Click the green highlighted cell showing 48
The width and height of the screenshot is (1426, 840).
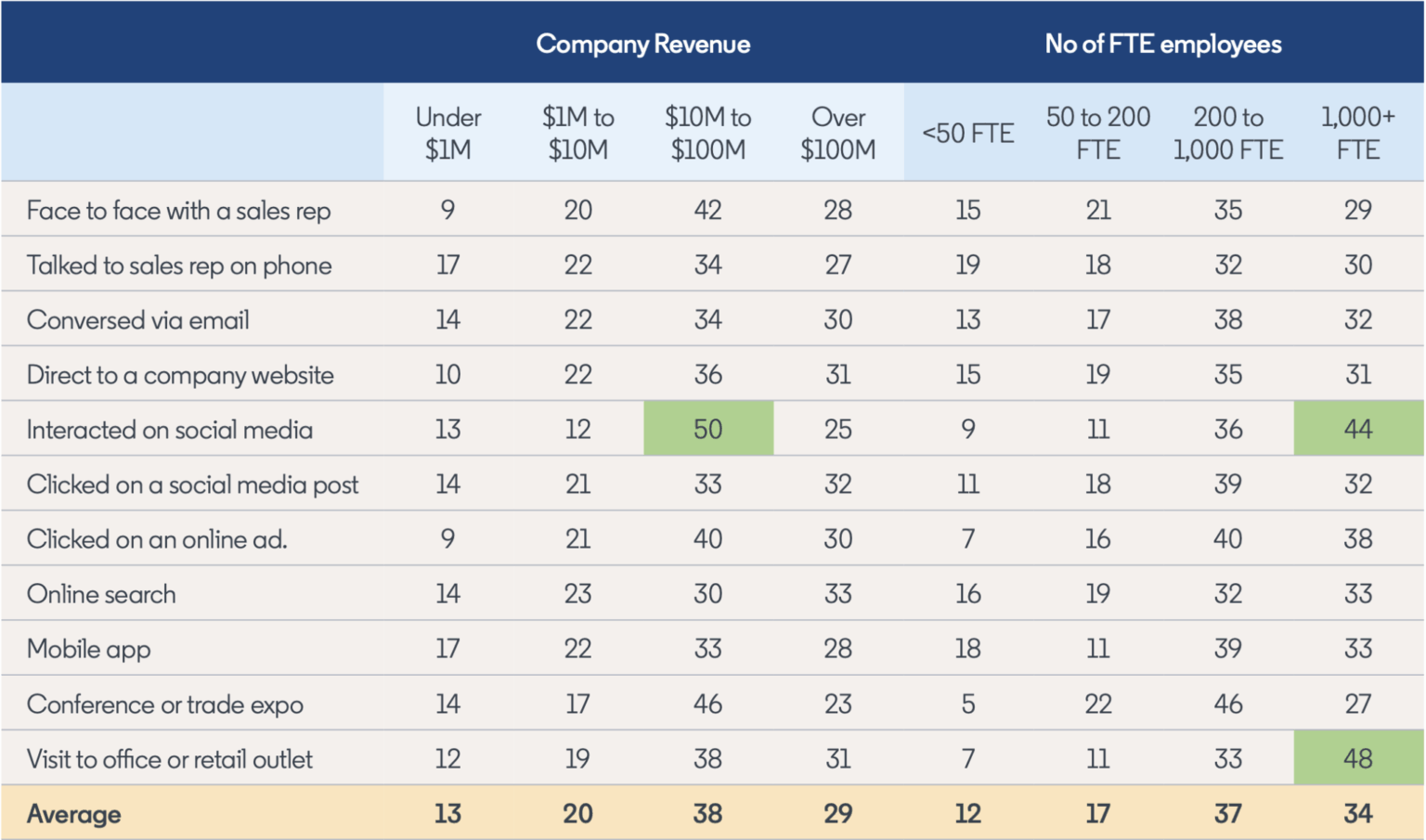pyautogui.click(x=1357, y=758)
